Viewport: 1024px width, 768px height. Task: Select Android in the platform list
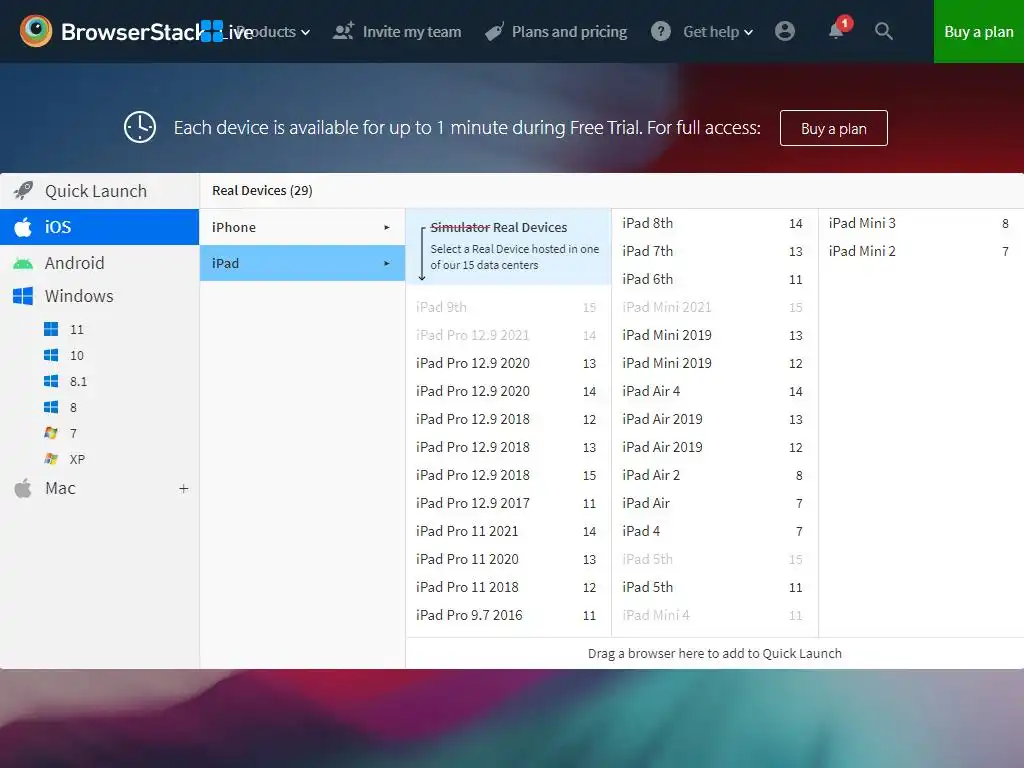click(x=99, y=263)
